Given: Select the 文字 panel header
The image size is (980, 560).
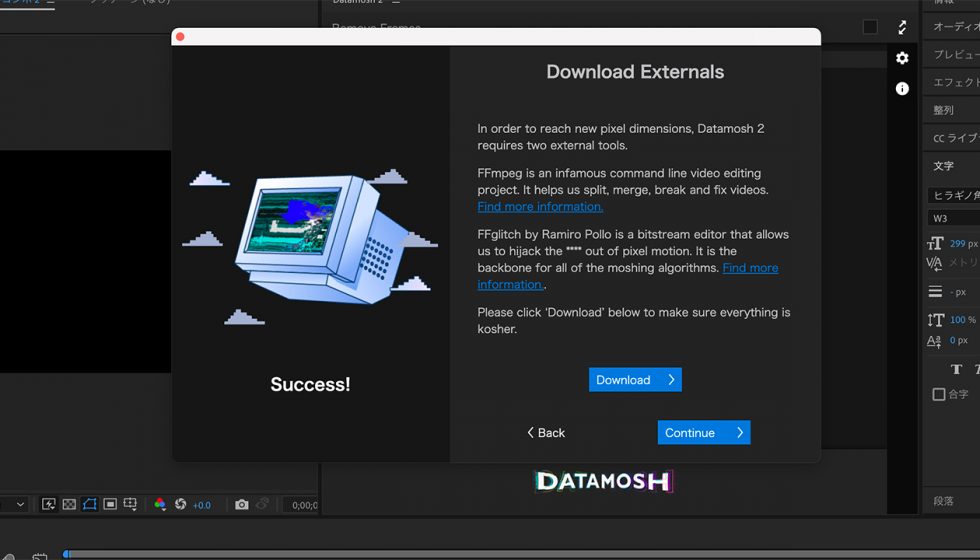Looking at the screenshot, I should coord(944,166).
